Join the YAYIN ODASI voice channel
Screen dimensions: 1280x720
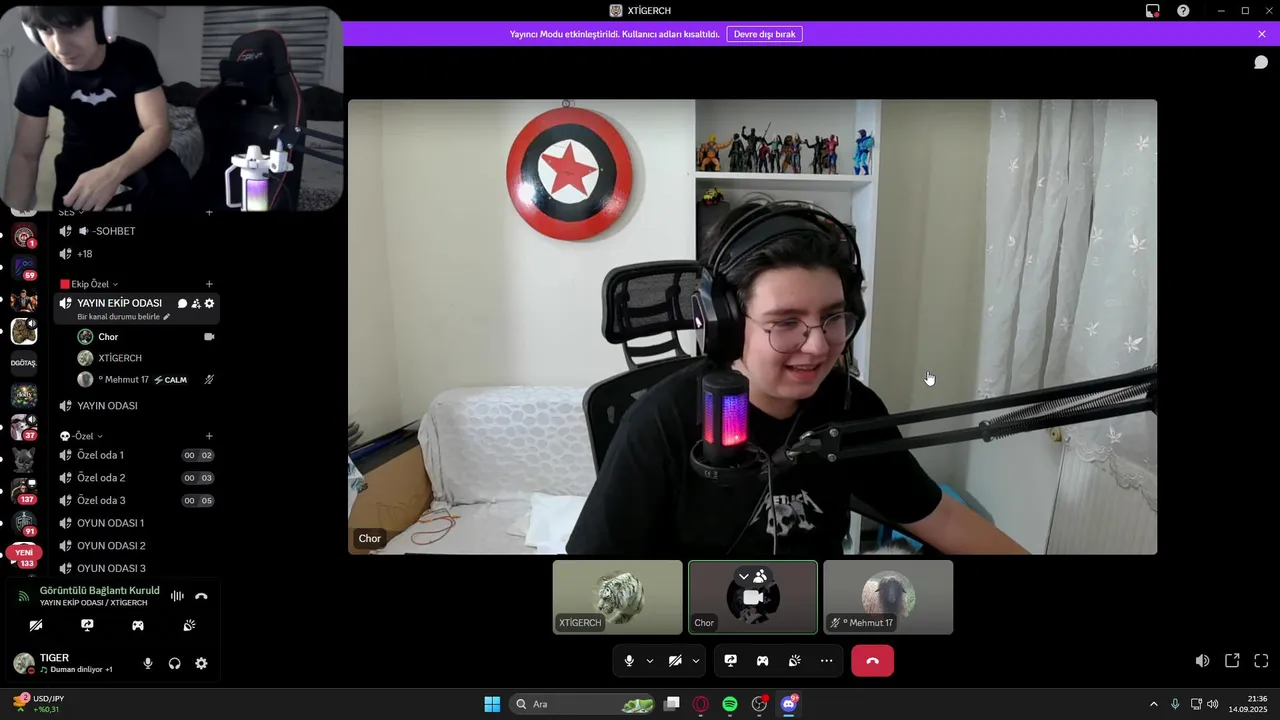point(136,406)
